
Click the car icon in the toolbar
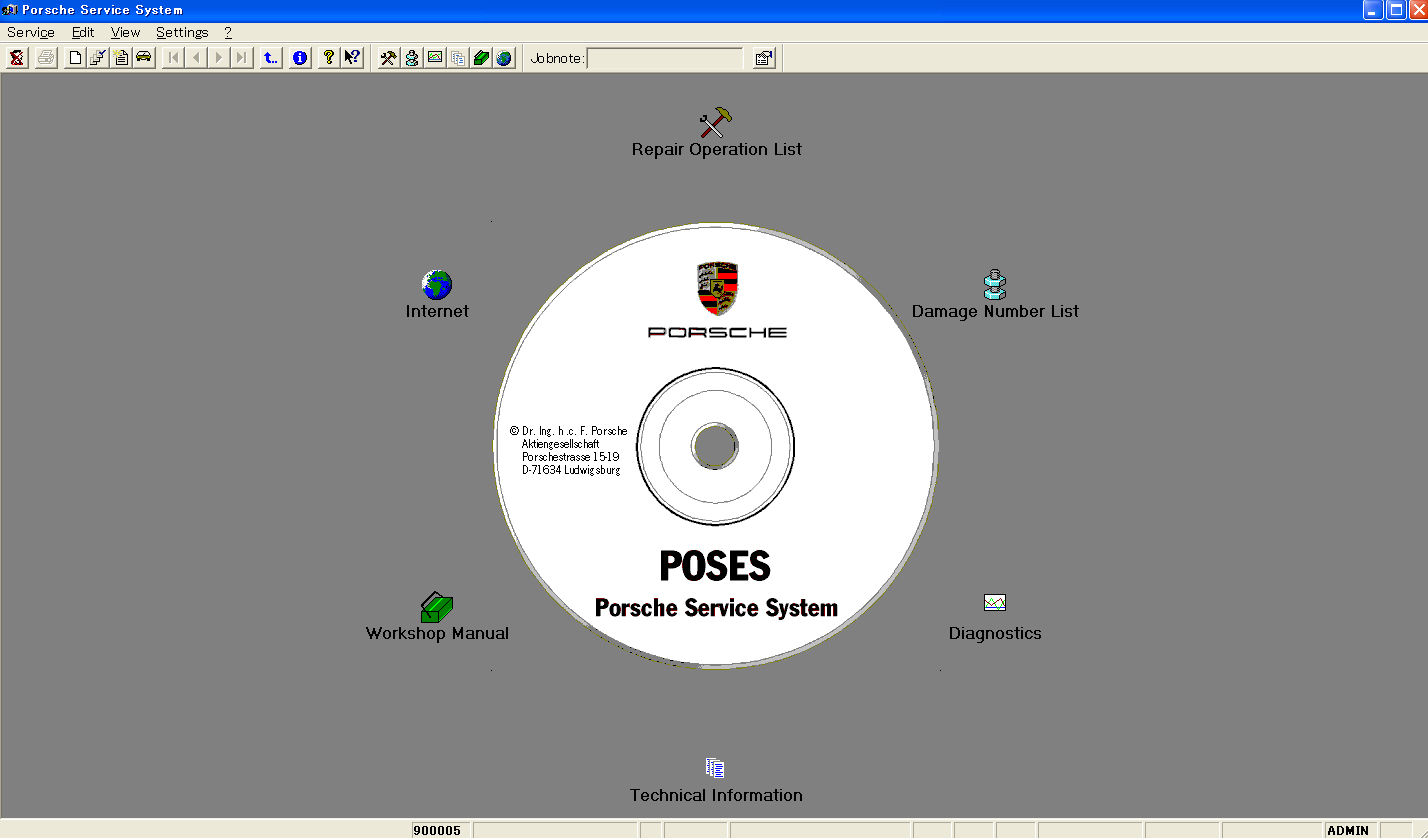pyautogui.click(x=144, y=58)
